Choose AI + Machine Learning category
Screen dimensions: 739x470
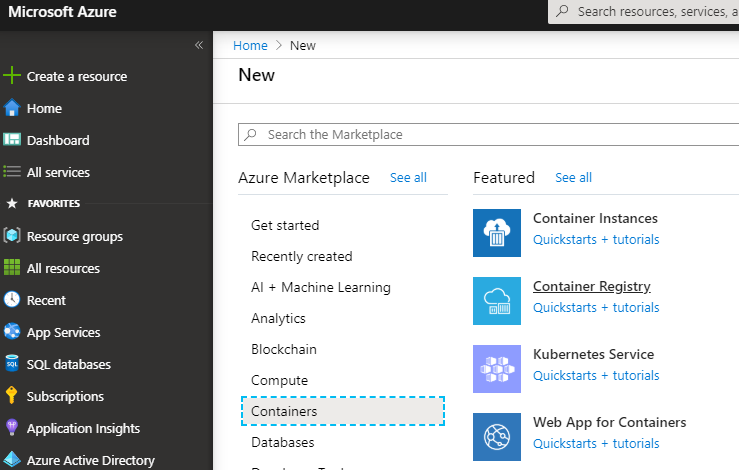tap(321, 288)
